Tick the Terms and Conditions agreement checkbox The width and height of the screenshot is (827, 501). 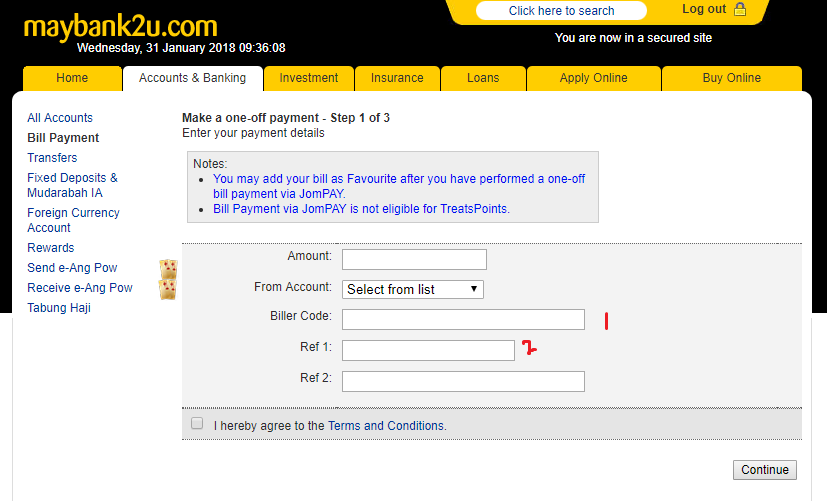point(197,423)
